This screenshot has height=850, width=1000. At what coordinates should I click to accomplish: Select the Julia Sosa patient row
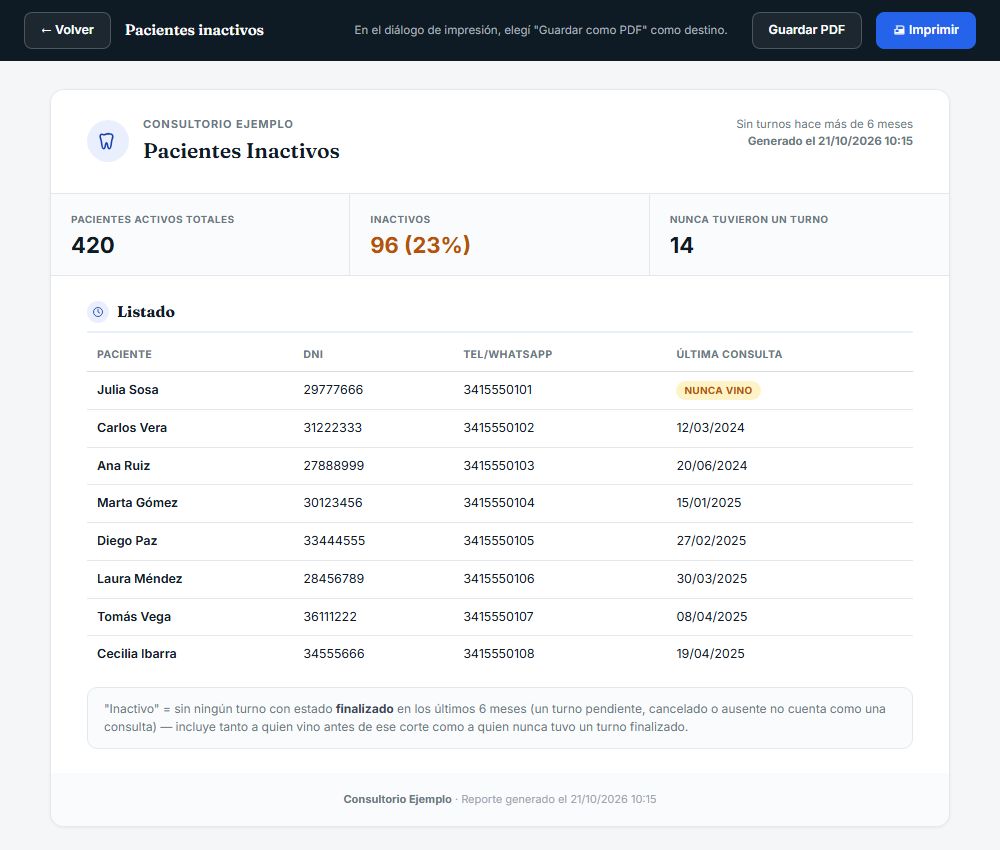click(x=499, y=390)
